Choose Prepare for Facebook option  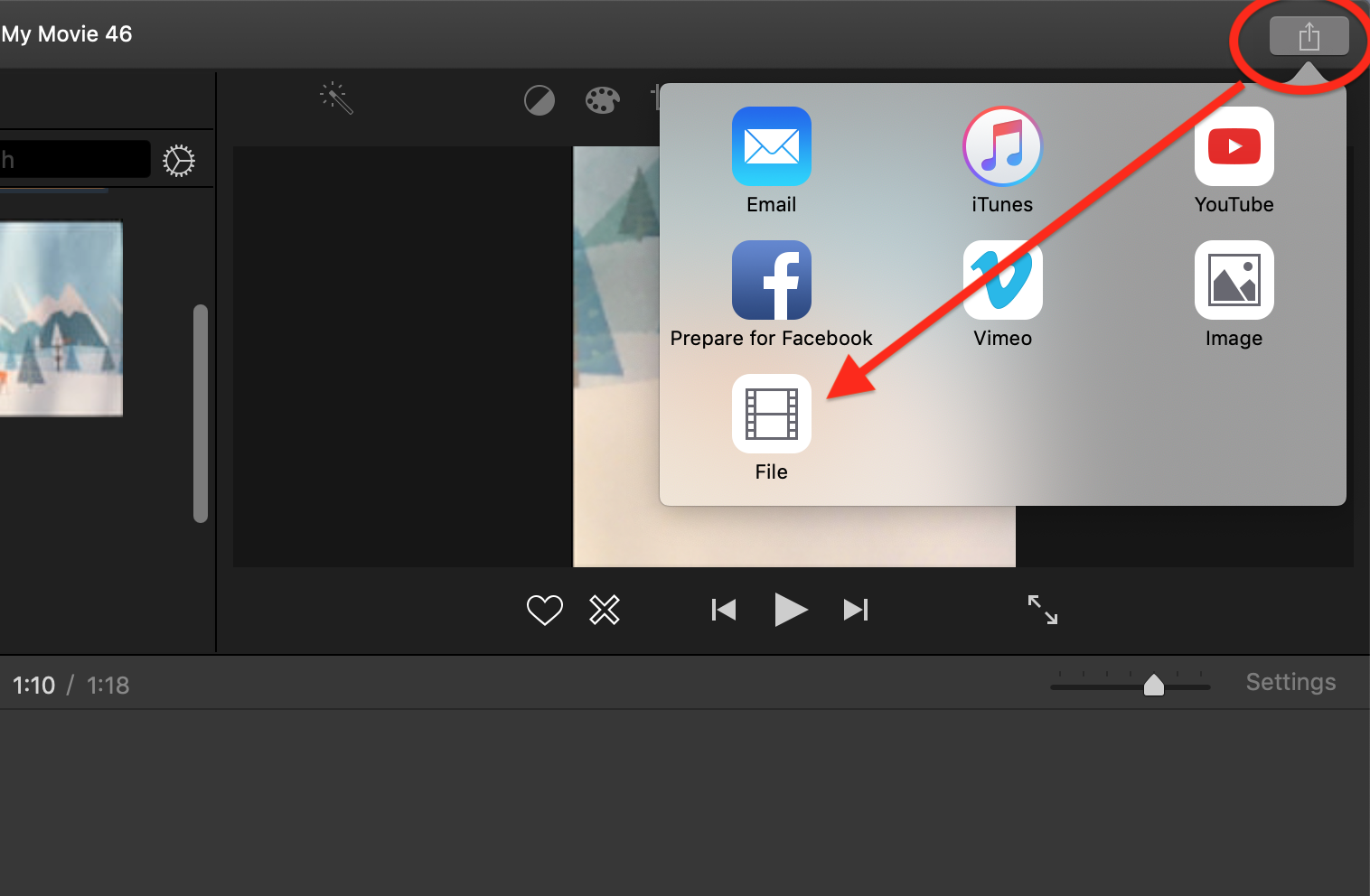point(771,280)
